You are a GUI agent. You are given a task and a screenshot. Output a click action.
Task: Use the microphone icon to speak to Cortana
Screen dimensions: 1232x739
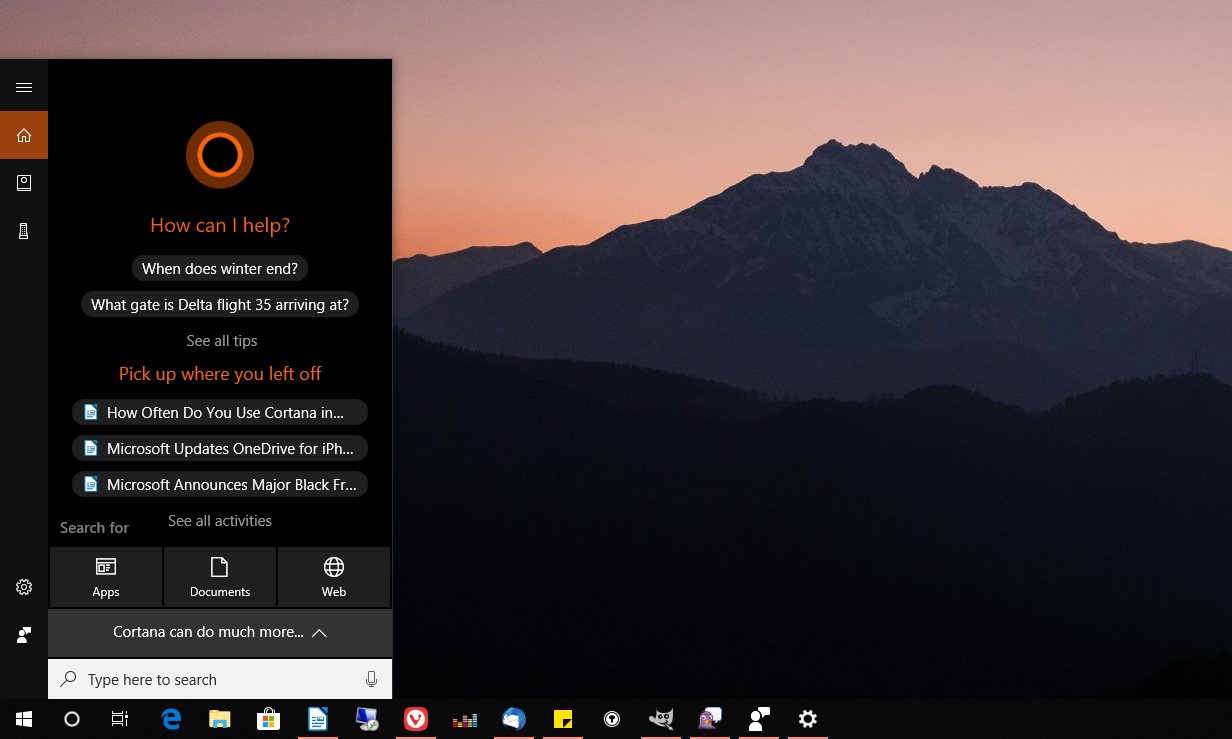point(371,679)
